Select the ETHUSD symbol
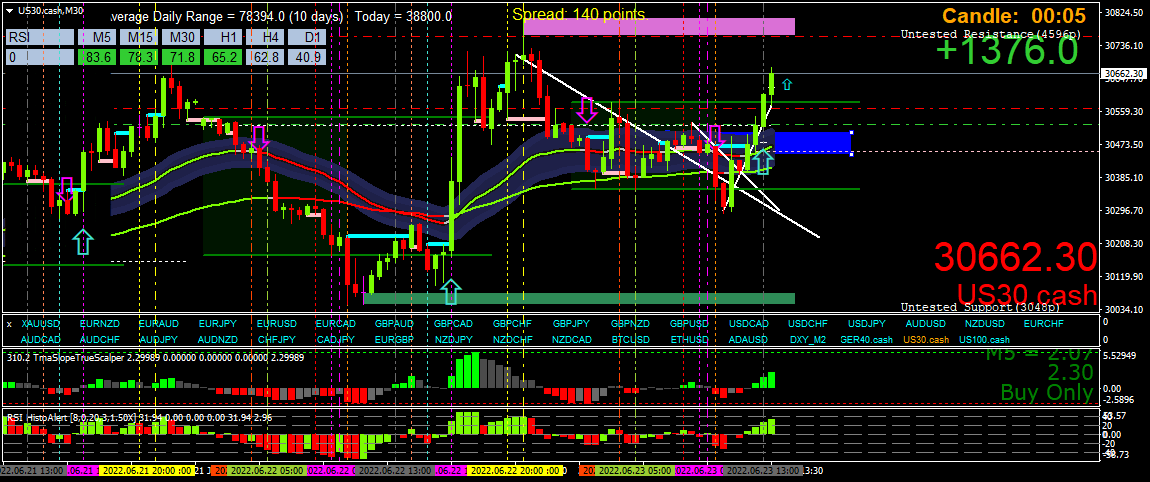 (689, 340)
